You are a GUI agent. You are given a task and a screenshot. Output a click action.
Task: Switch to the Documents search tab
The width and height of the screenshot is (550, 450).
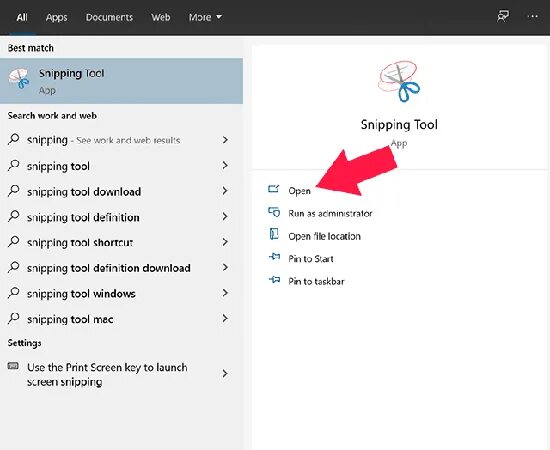109,17
